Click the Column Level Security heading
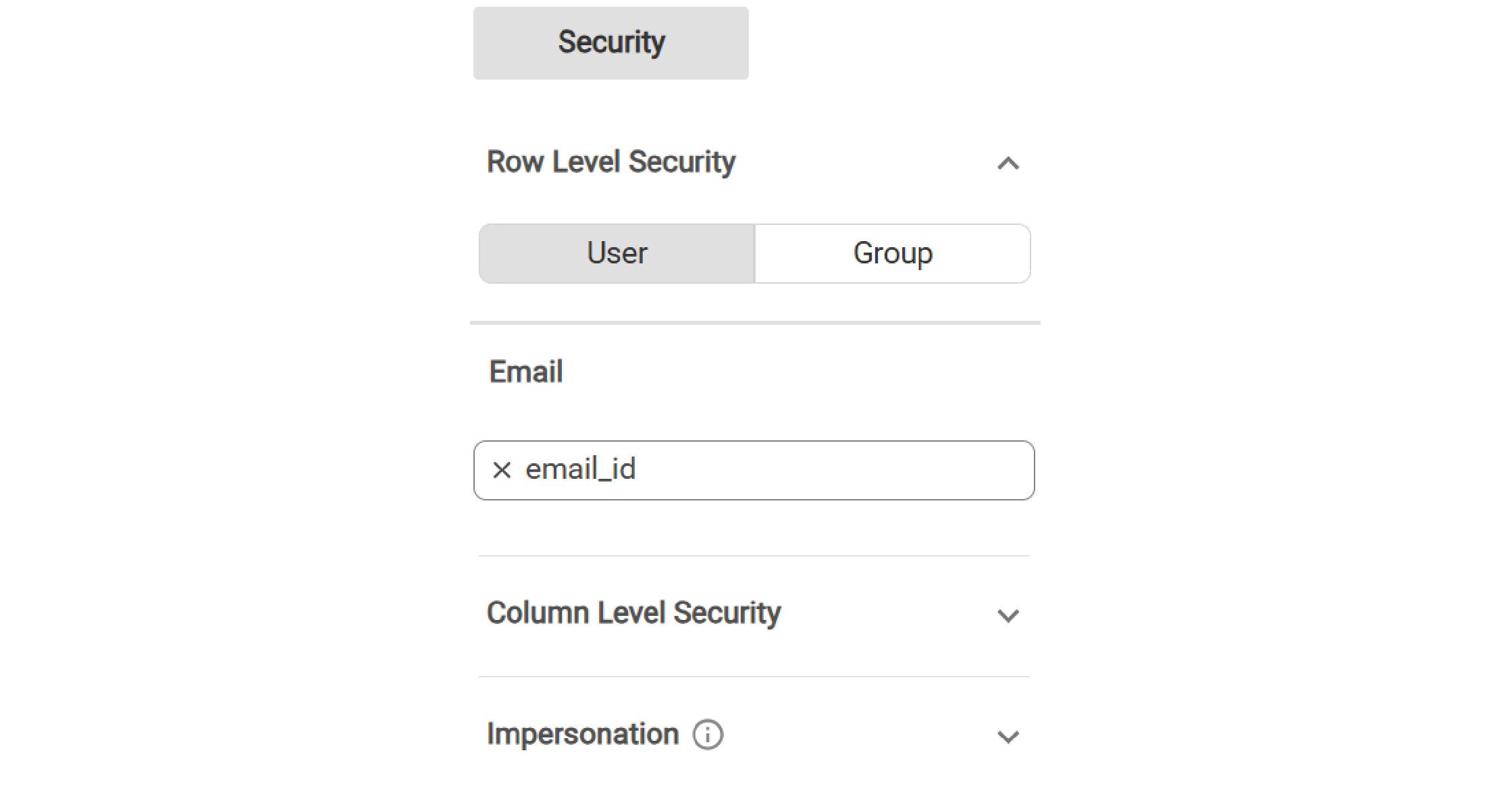The width and height of the screenshot is (1512, 805). coord(633,613)
